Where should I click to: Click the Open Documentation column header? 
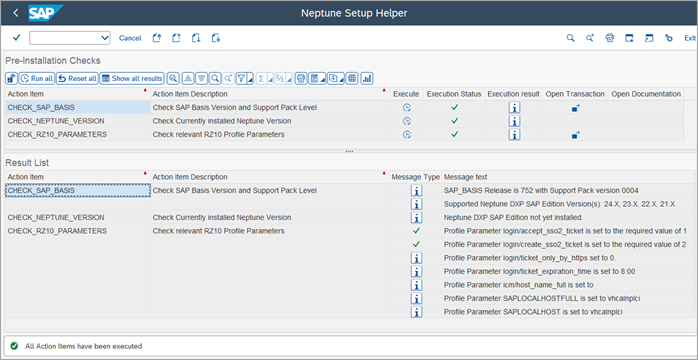646,94
